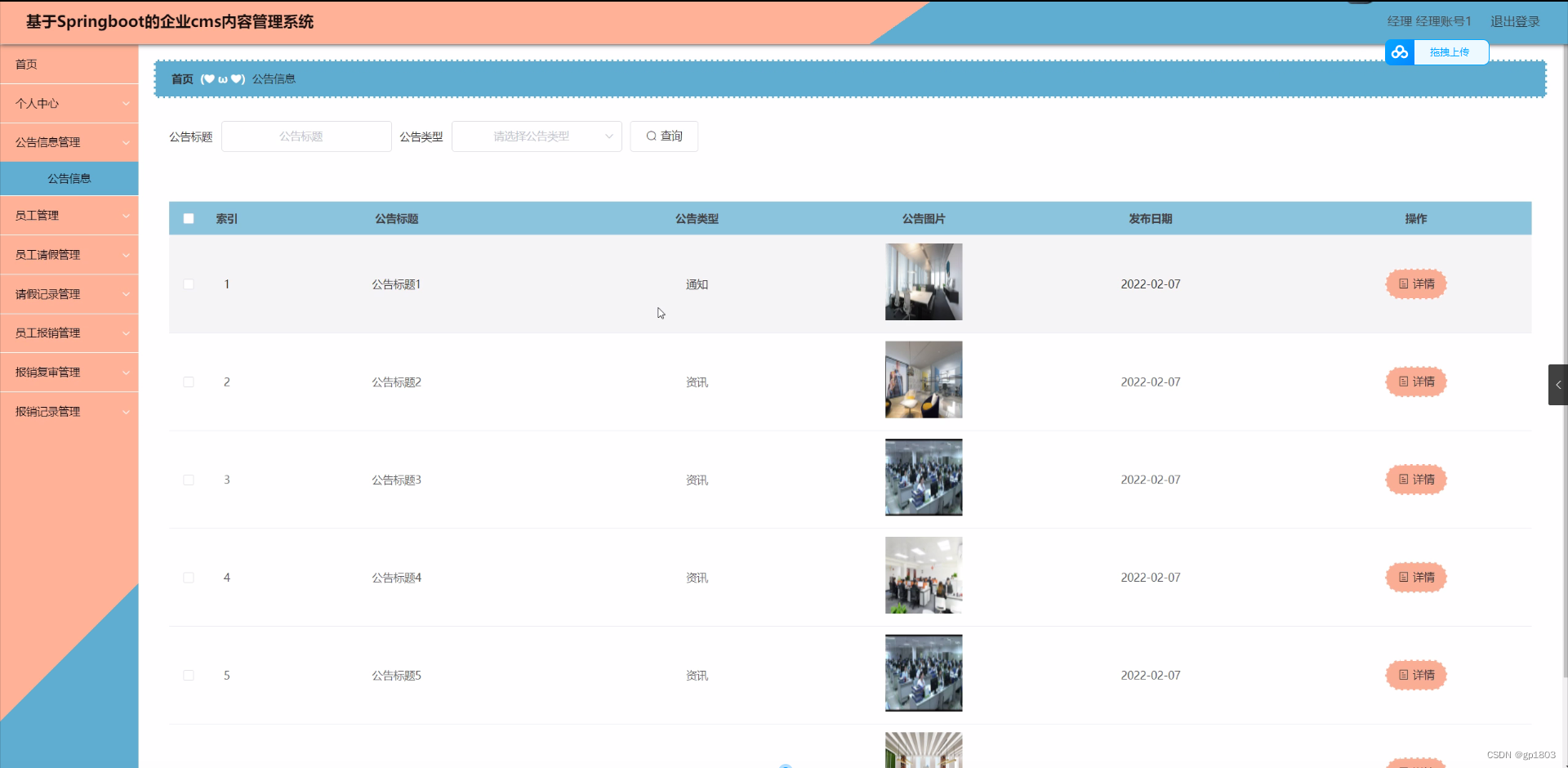Click the 退出登录 logout link
Viewport: 1568px width, 768px height.
[x=1515, y=21]
